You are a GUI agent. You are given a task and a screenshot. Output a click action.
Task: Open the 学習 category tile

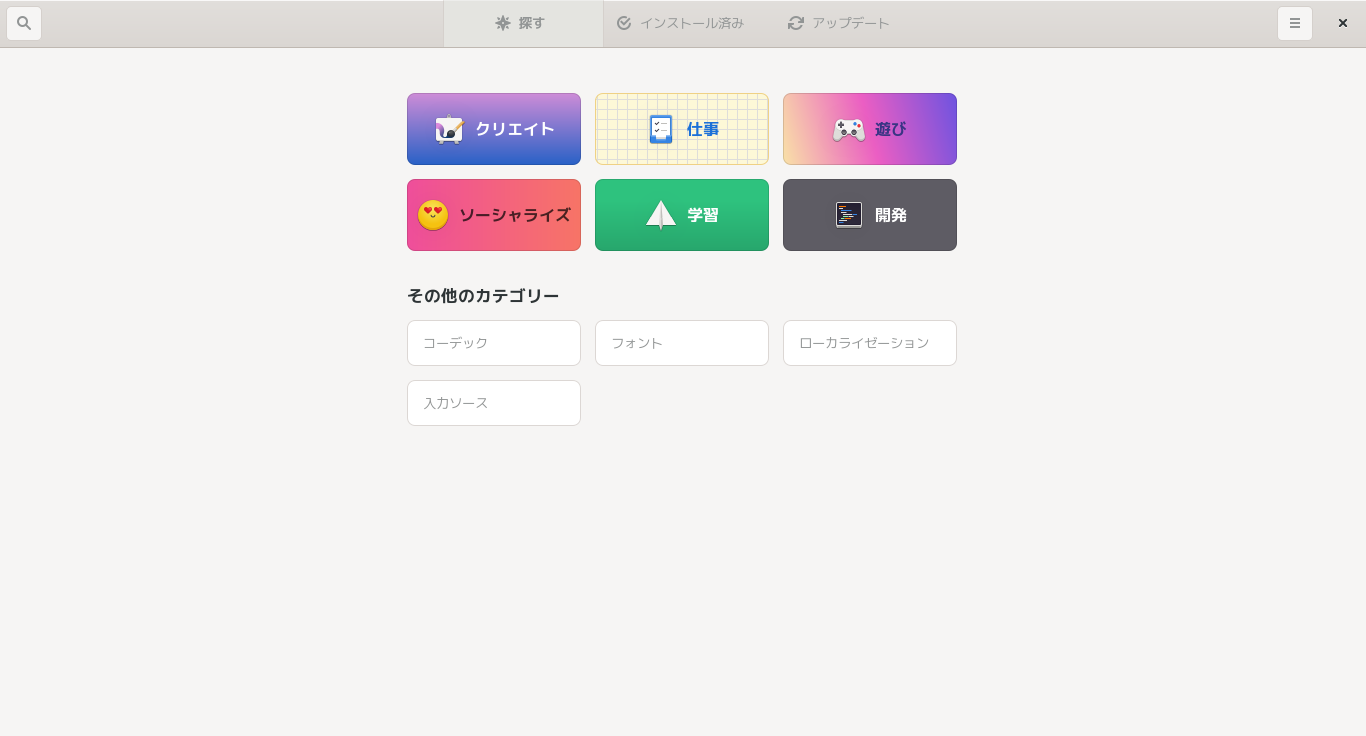coord(682,215)
